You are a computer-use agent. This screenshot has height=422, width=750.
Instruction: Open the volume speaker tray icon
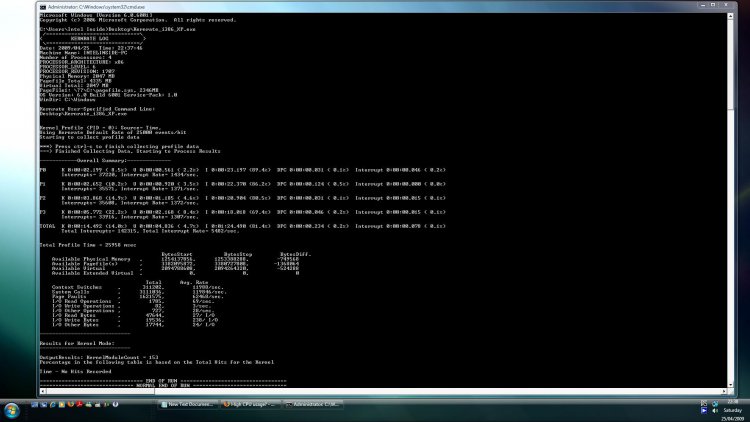point(715,411)
